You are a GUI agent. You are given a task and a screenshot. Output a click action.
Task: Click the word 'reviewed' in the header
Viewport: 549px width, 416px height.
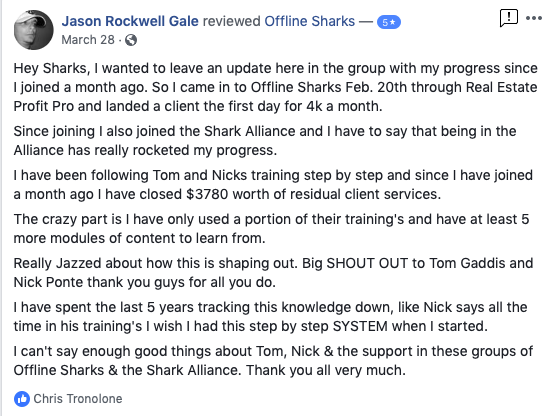(x=231, y=21)
